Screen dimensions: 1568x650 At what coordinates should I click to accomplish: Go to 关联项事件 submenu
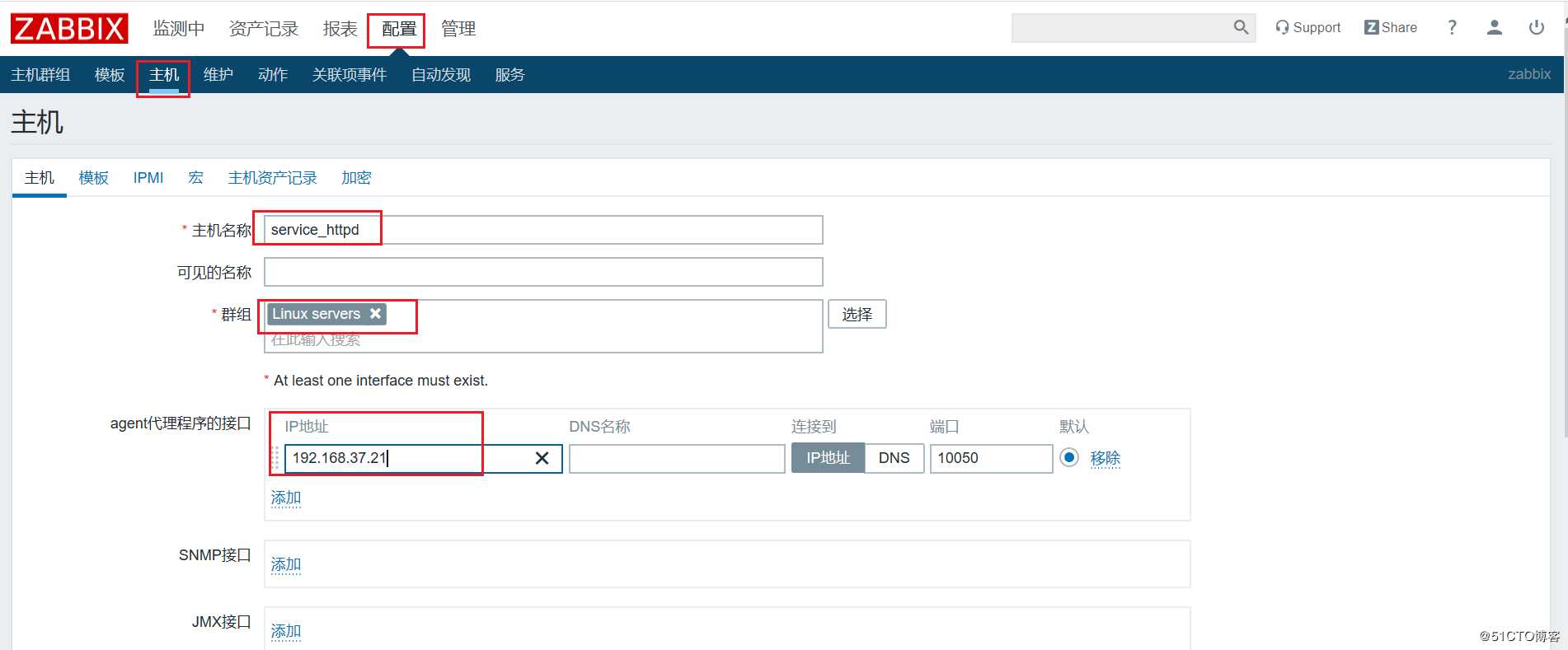coord(350,75)
